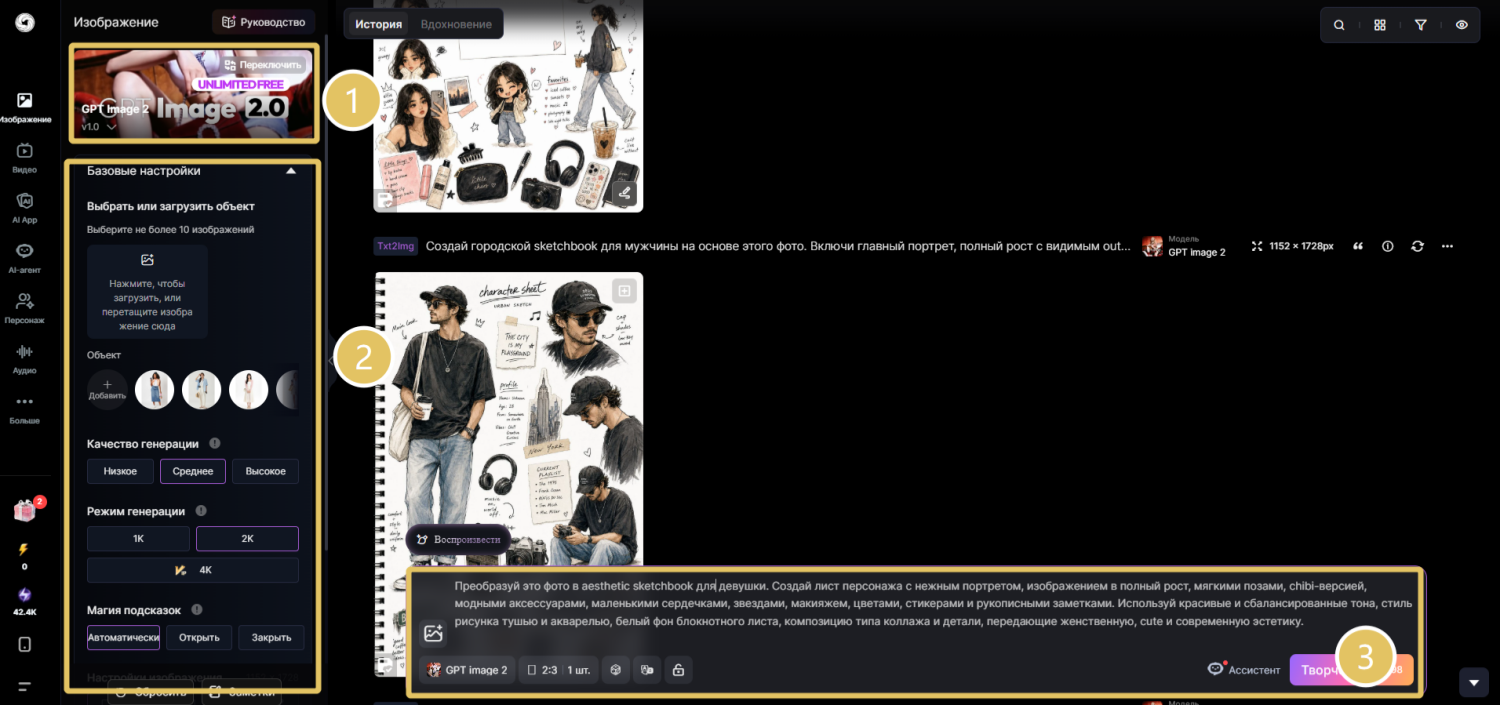Set prompt magic to Открыть

tap(199, 637)
